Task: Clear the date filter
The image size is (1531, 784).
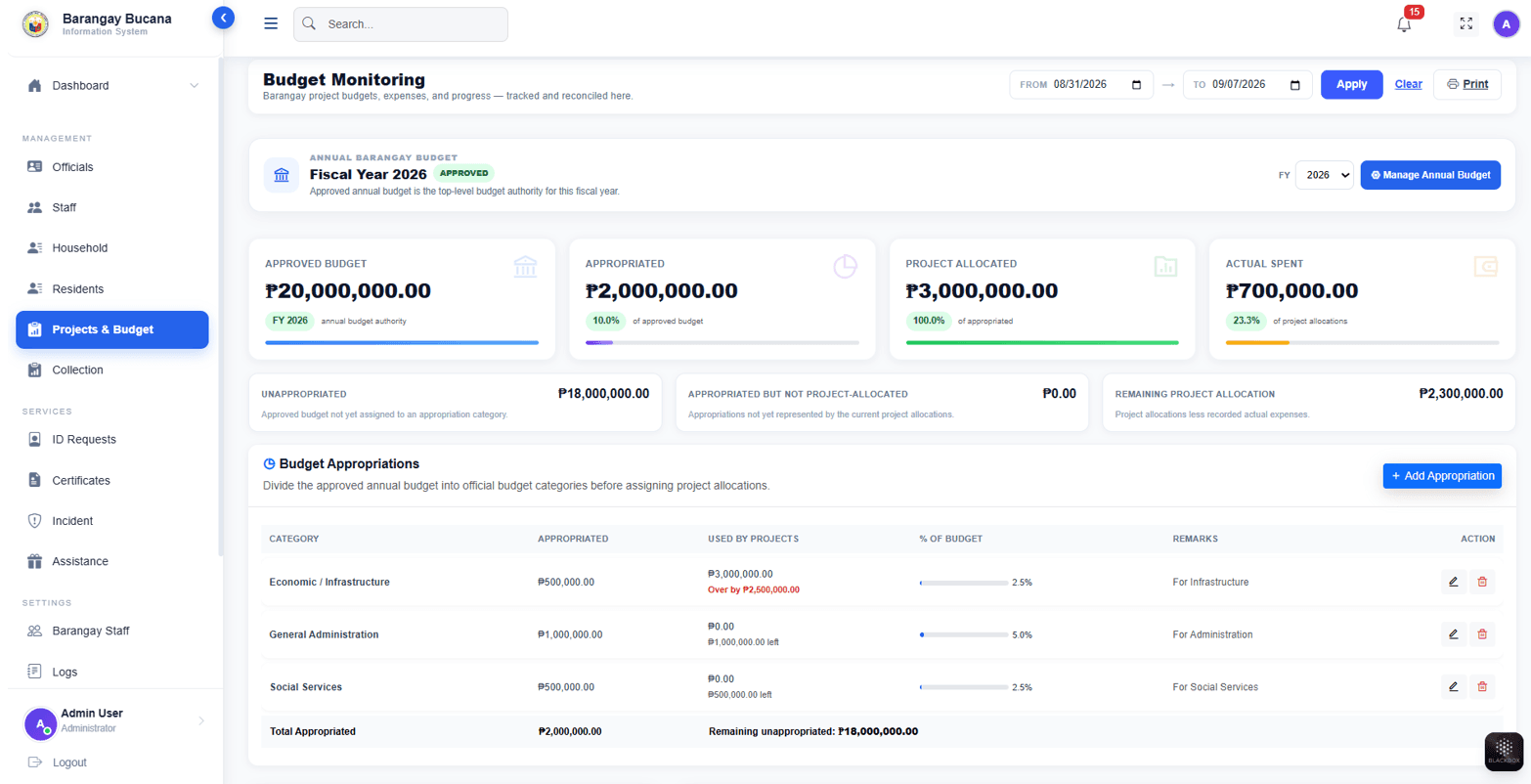Action: tap(1408, 85)
